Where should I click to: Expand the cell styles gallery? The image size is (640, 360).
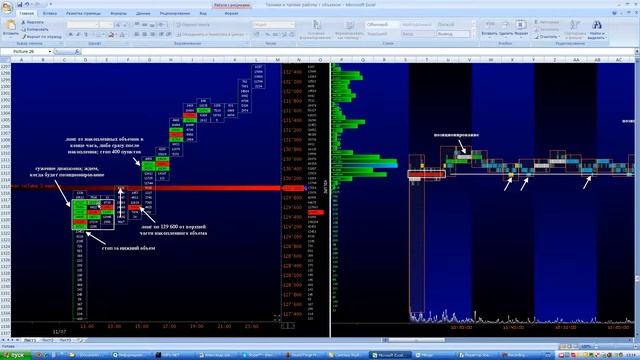tap(473, 36)
